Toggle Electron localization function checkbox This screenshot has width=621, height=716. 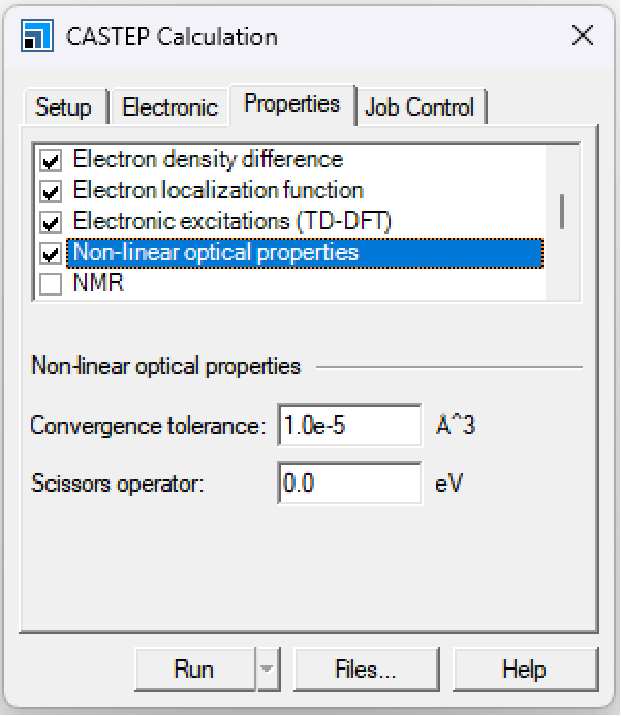click(50, 192)
